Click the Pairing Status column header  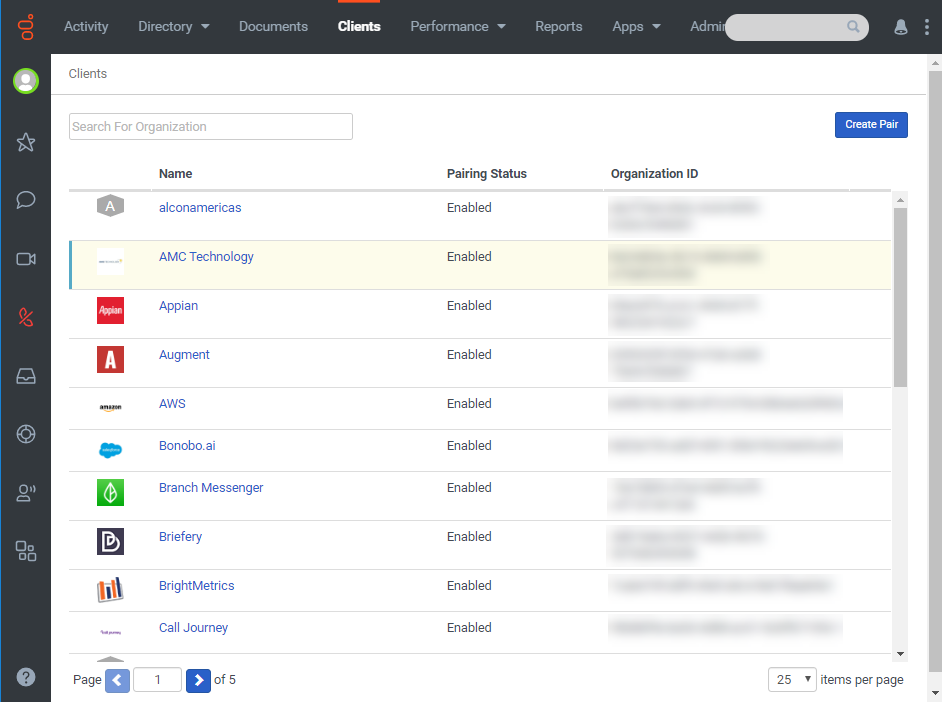[x=487, y=174]
